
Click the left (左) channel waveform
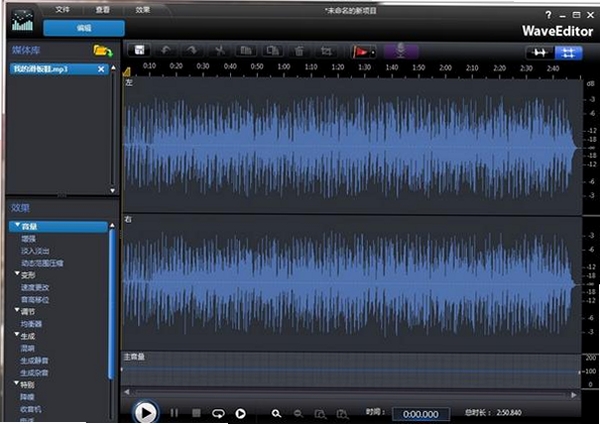coord(351,146)
